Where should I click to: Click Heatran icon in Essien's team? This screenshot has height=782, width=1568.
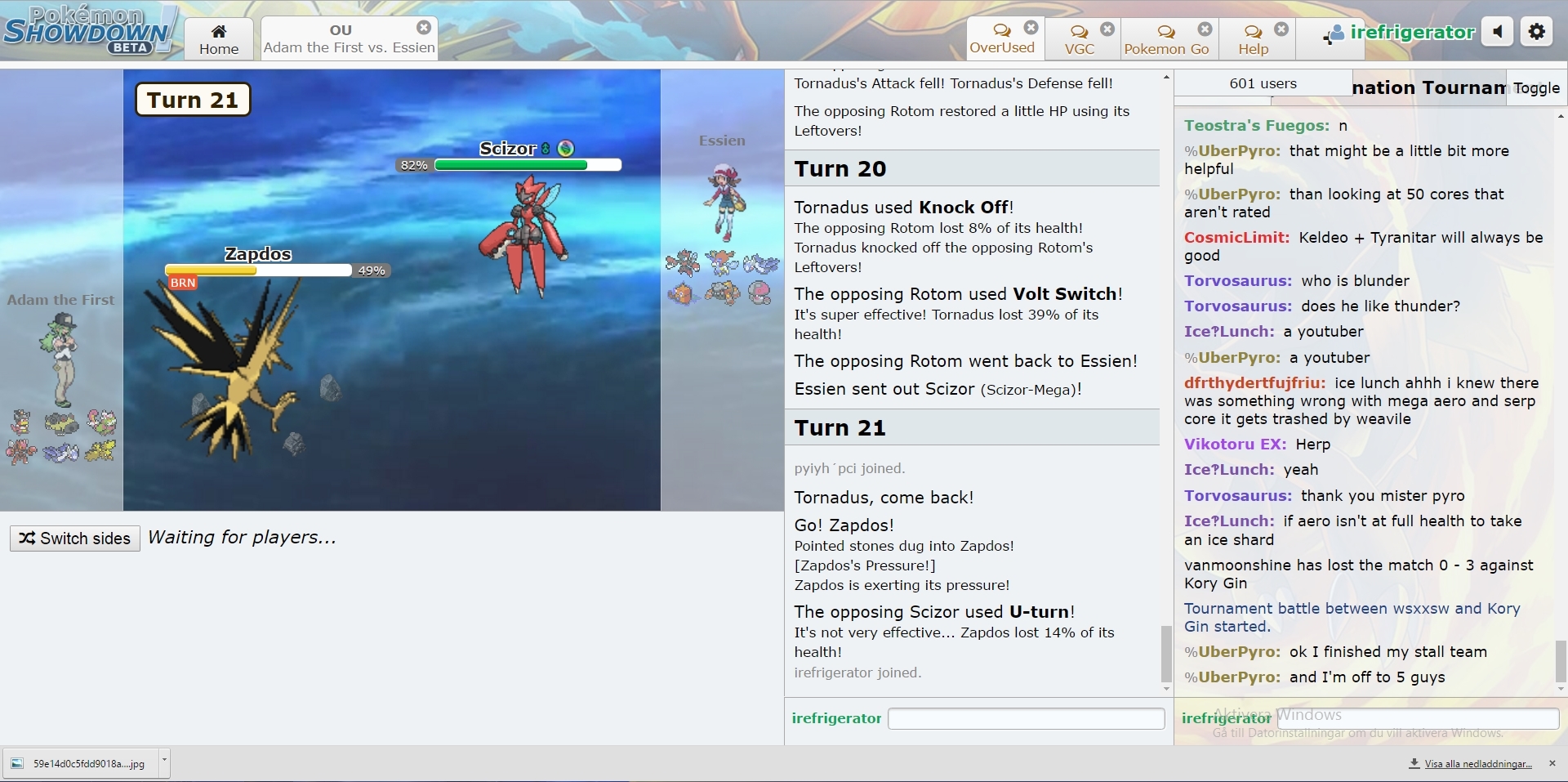722,293
